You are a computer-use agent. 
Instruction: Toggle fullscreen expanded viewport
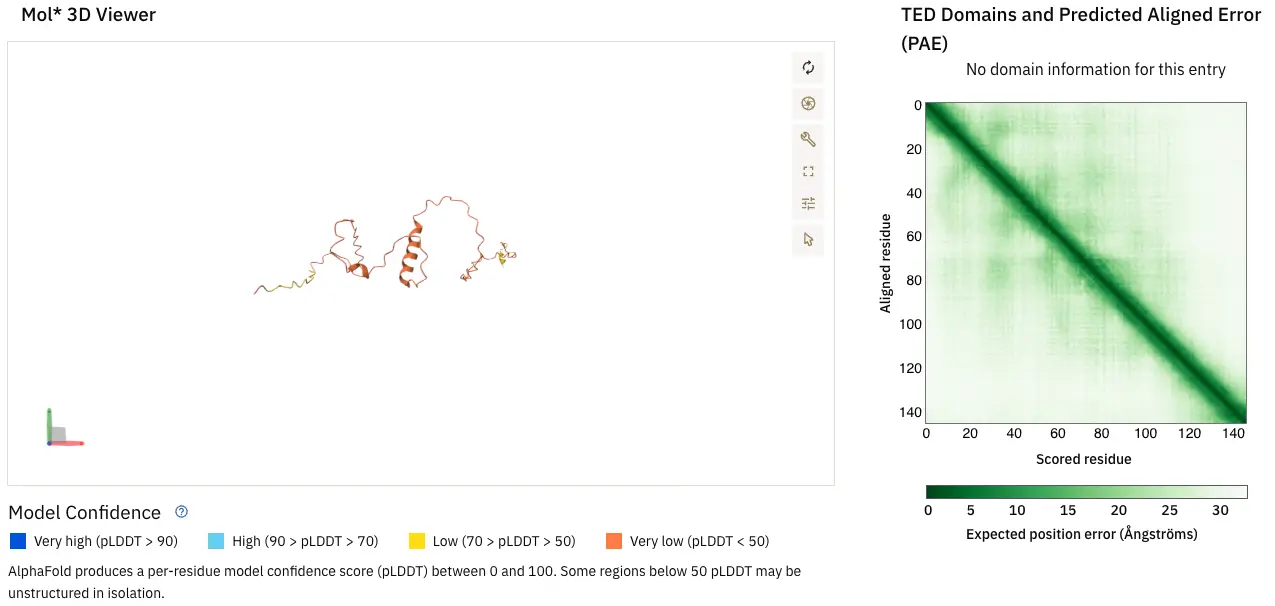(808, 171)
